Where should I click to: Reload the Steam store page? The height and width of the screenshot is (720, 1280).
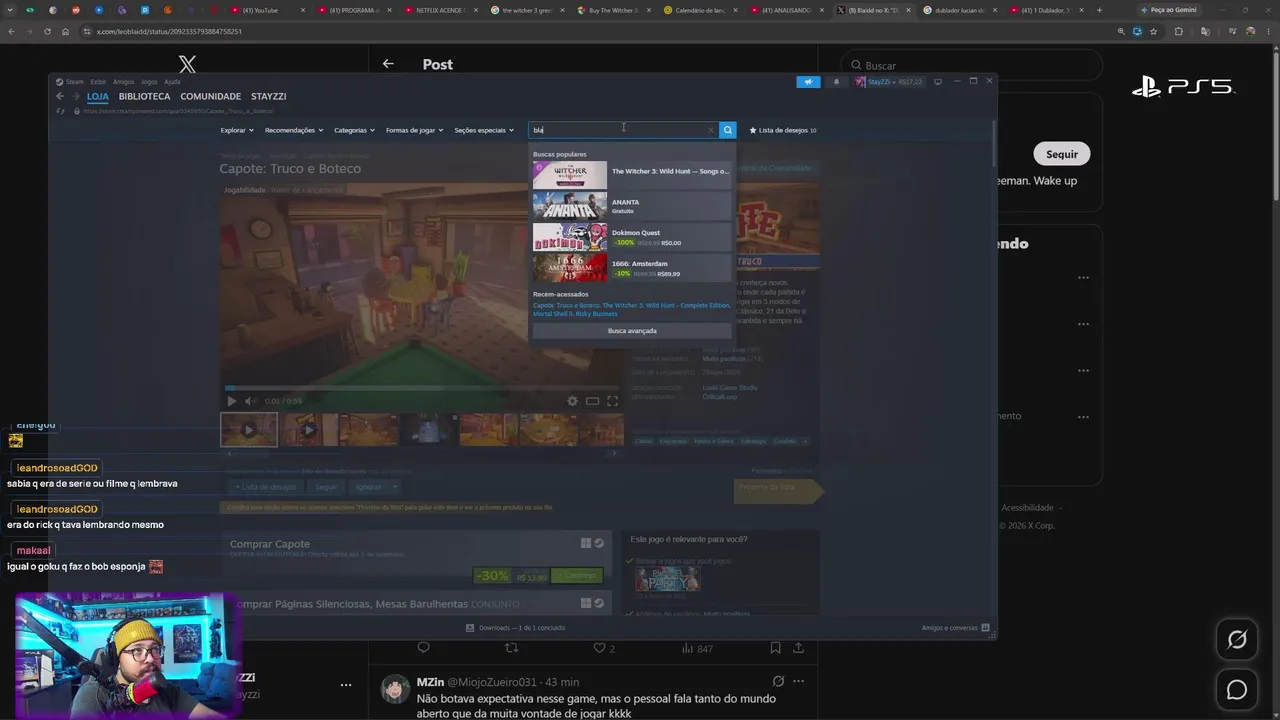pos(61,111)
